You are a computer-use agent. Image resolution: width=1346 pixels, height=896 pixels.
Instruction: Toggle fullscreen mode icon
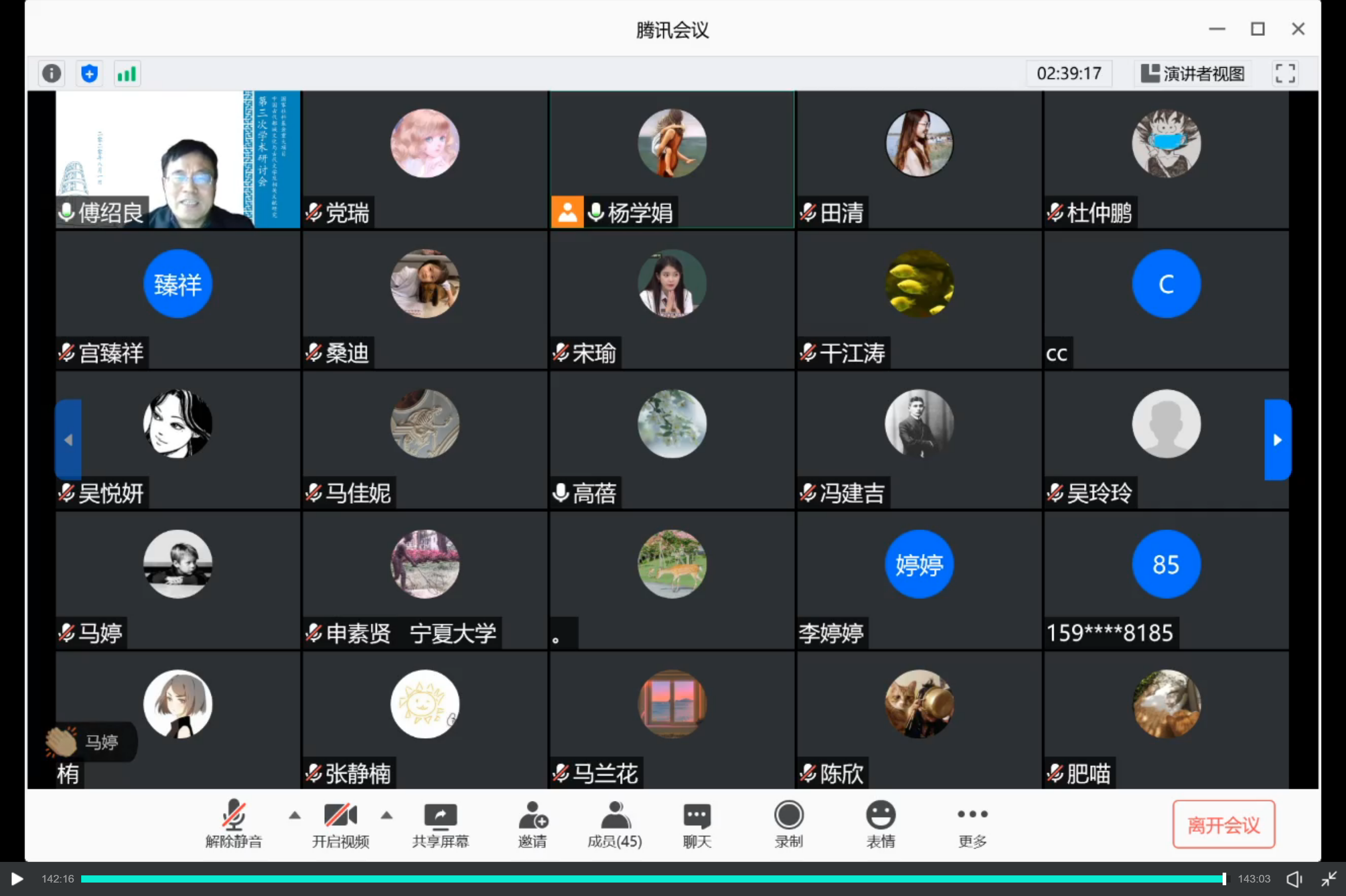[x=1285, y=74]
